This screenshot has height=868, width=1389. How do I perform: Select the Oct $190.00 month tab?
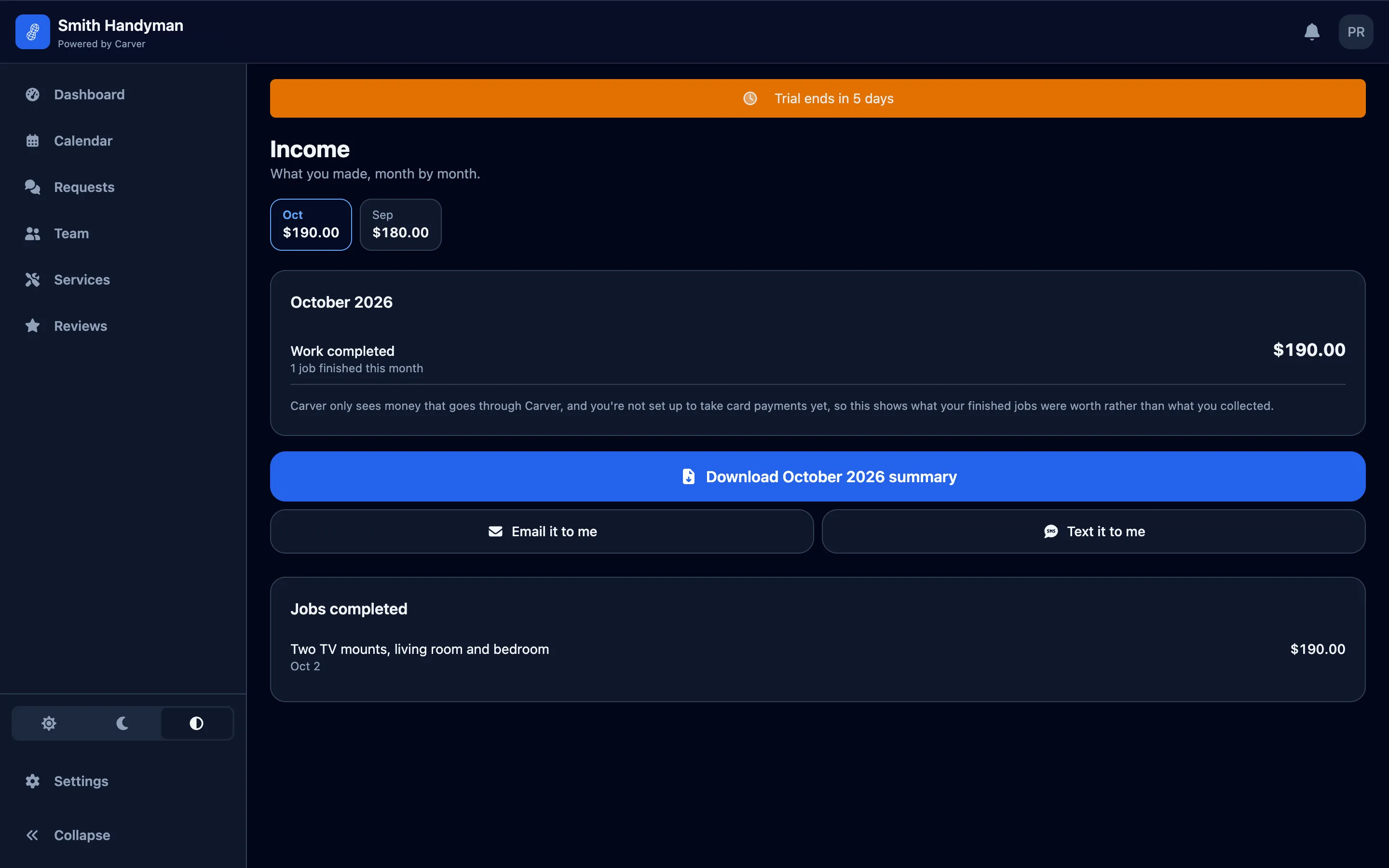[x=311, y=224]
